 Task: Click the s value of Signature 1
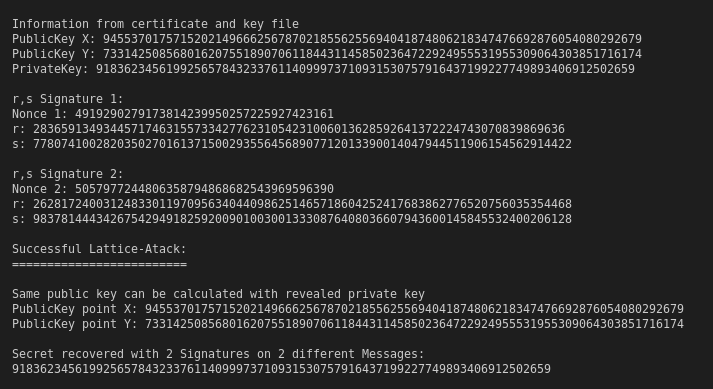302,144
